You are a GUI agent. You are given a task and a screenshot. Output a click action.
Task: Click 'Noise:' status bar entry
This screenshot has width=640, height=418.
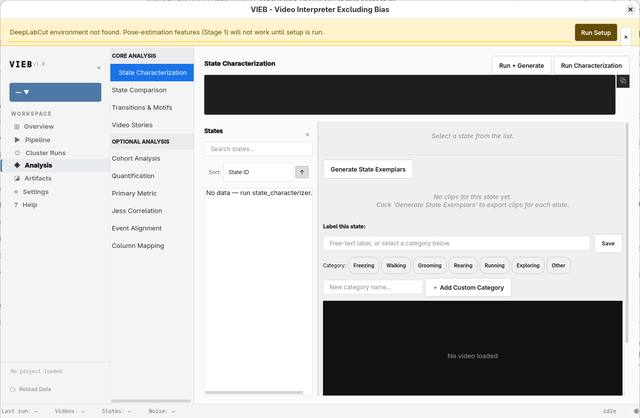coord(162,411)
